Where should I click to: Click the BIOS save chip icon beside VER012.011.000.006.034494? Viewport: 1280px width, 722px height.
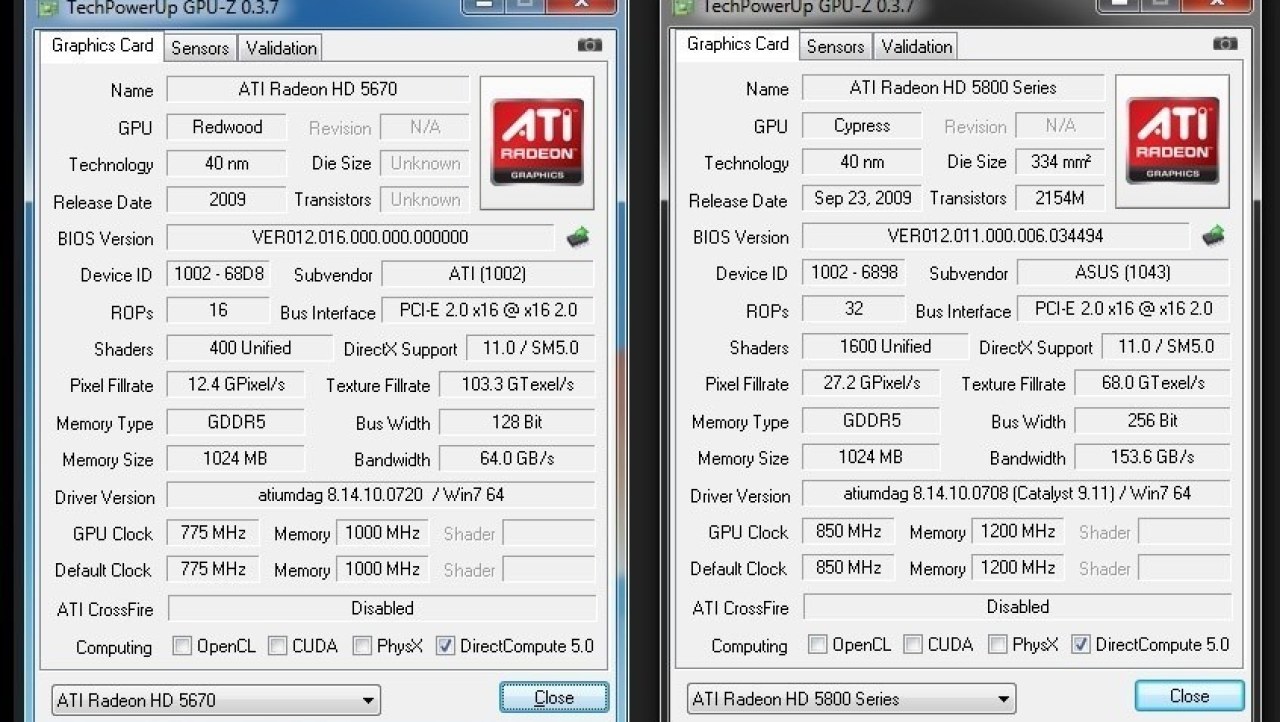[x=1213, y=236]
